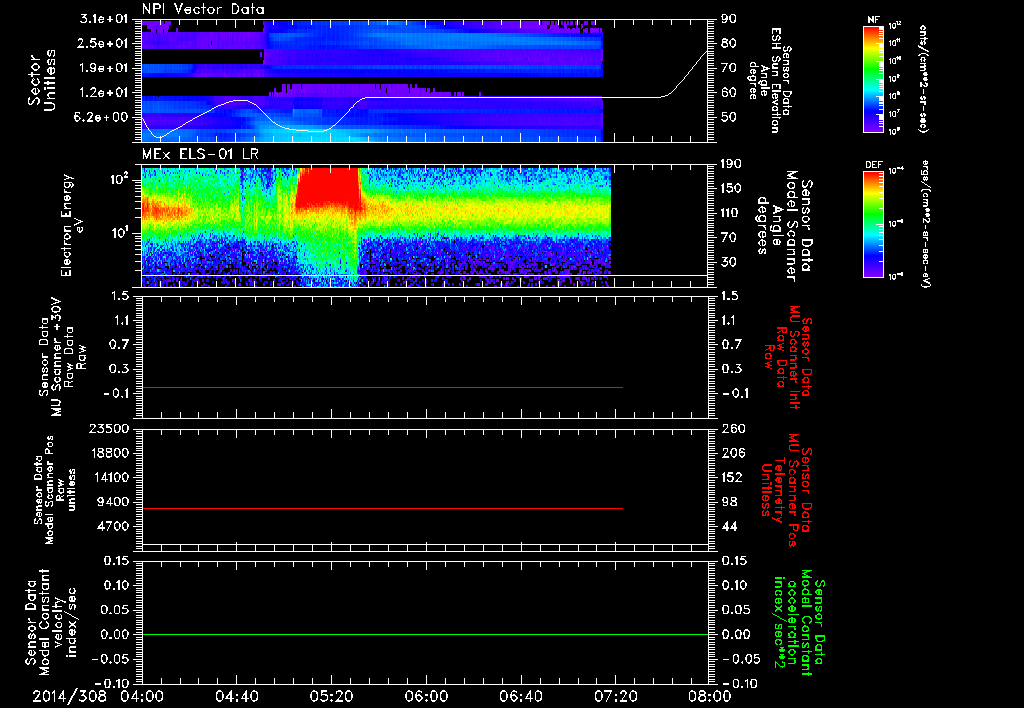Click the 04:00 time axis label
Viewport: 1024px width, 708px height.
142,696
